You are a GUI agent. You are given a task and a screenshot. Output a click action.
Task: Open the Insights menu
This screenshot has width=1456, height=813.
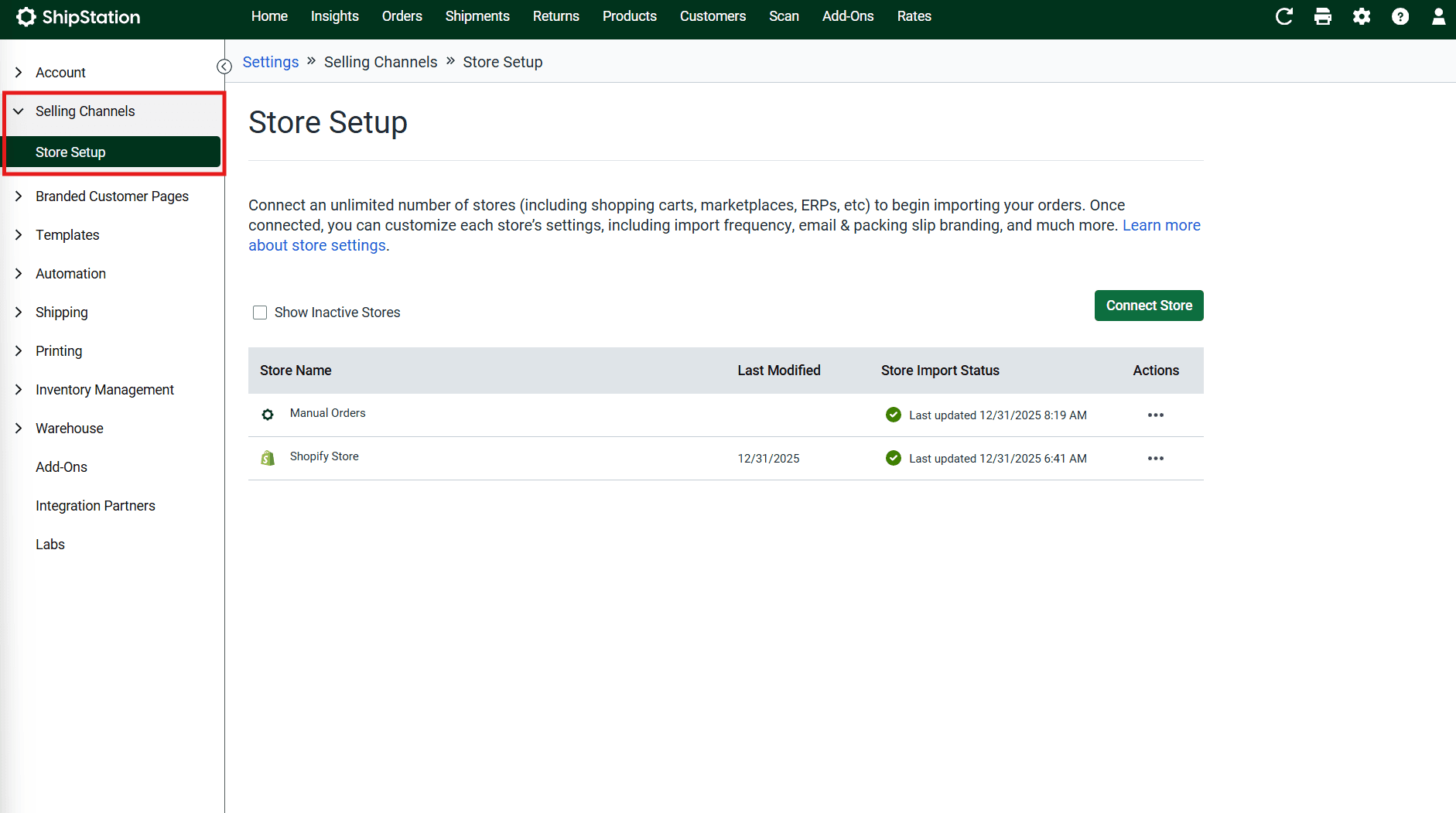(x=335, y=16)
